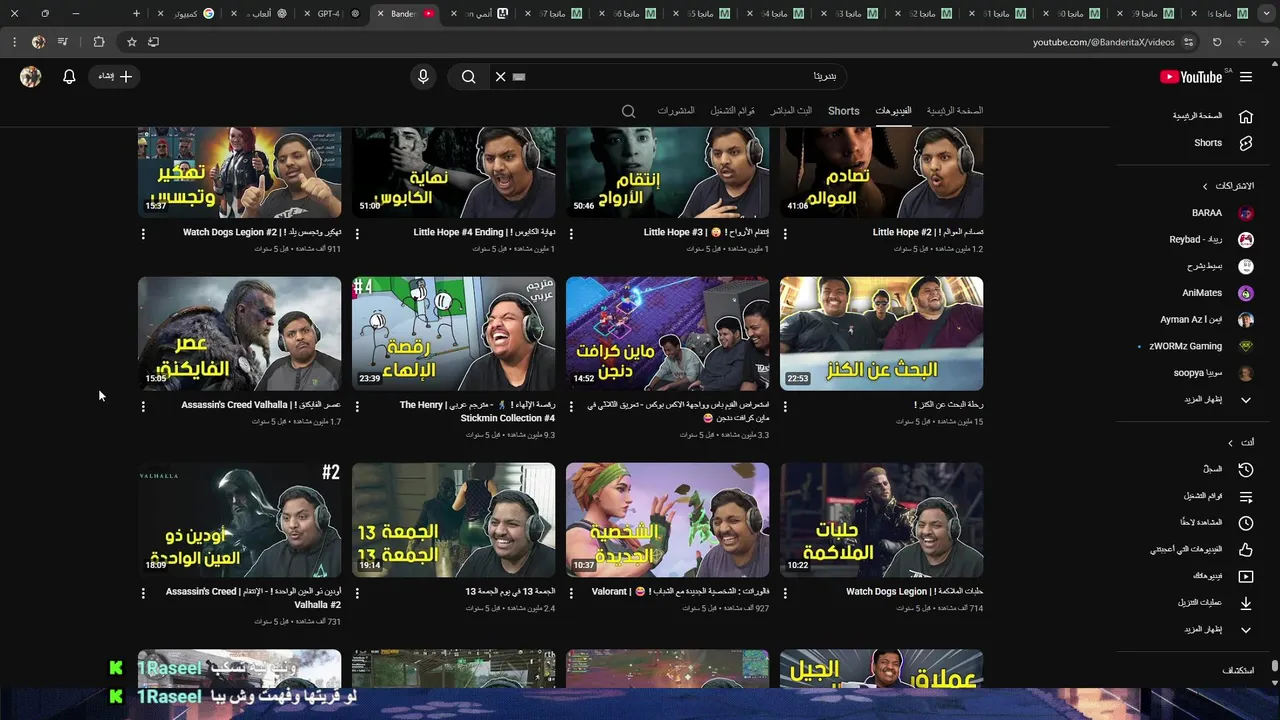Open the notifications bell
This screenshot has width=1280, height=720.
pyautogui.click(x=69, y=77)
